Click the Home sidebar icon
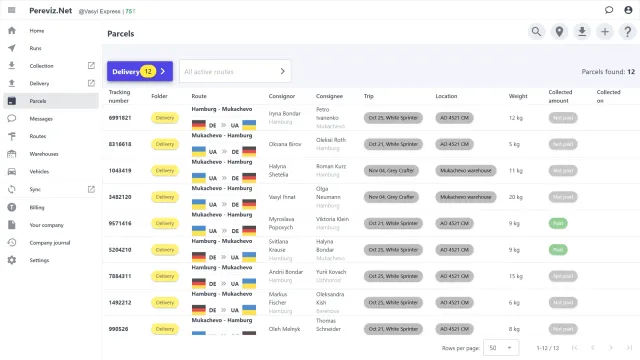This screenshot has width=640, height=360. pyautogui.click(x=12, y=31)
